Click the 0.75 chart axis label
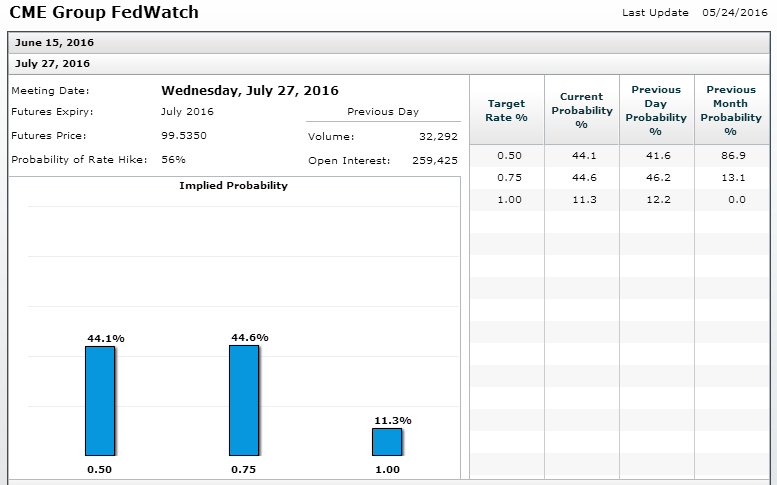The height and width of the screenshot is (485, 777). (243, 470)
